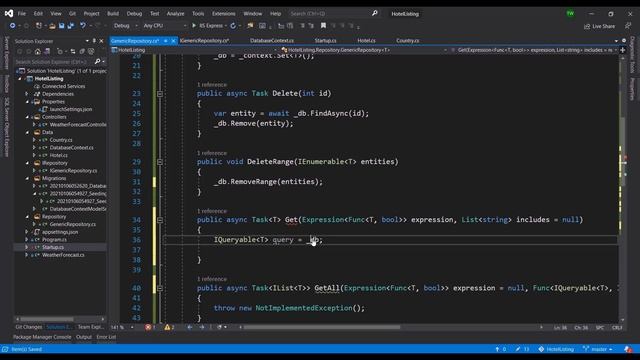Click the editor horizontal scrollbar
Image resolution: width=640 pixels, height=360 pixels.
click(322, 327)
